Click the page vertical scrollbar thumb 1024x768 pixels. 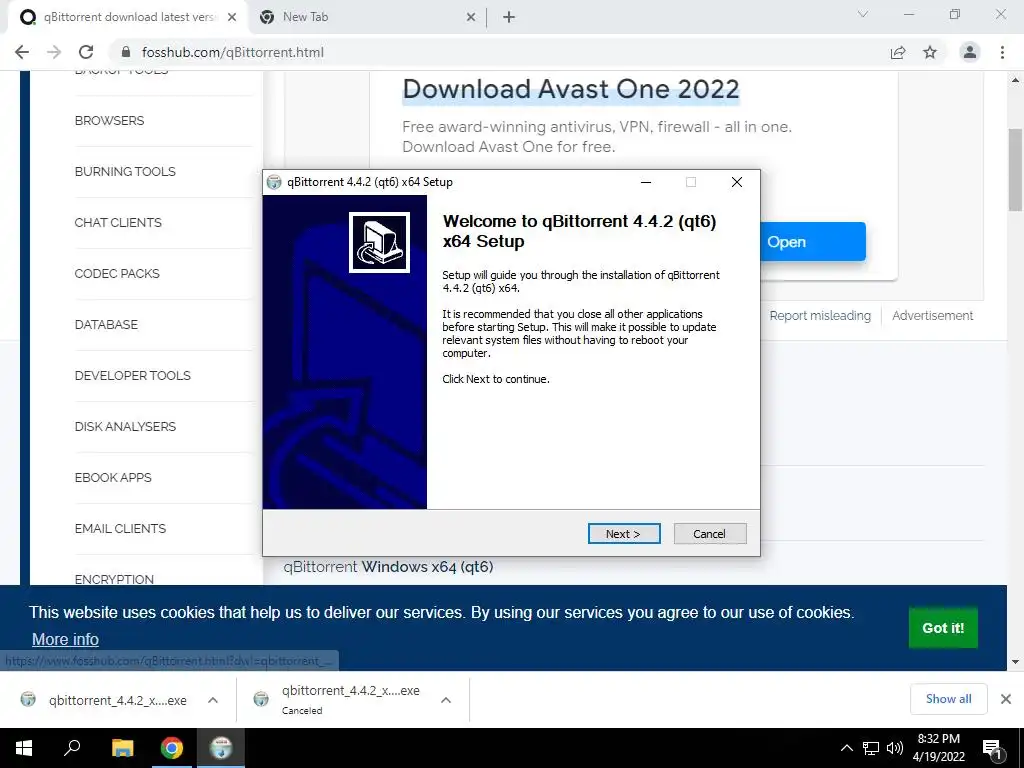click(x=1015, y=170)
